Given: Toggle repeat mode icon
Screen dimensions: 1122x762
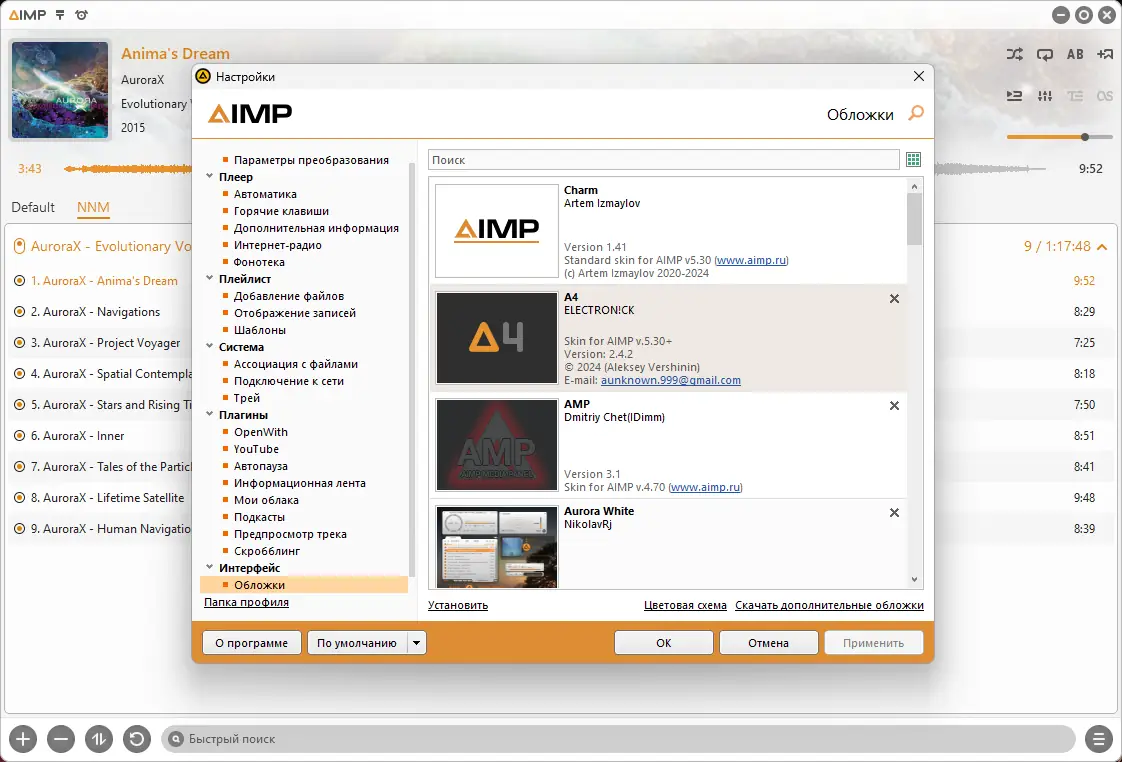Looking at the screenshot, I should coord(1045,54).
